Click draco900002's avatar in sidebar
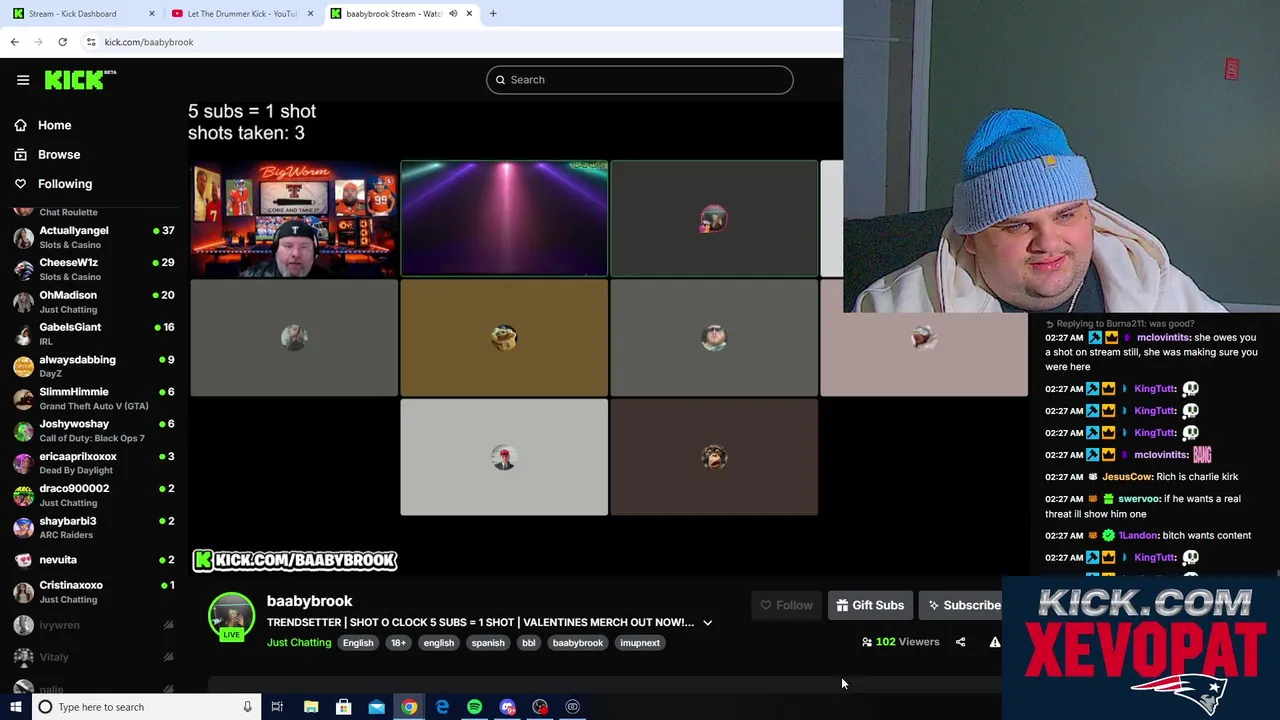1280x720 pixels. pyautogui.click(x=23, y=495)
